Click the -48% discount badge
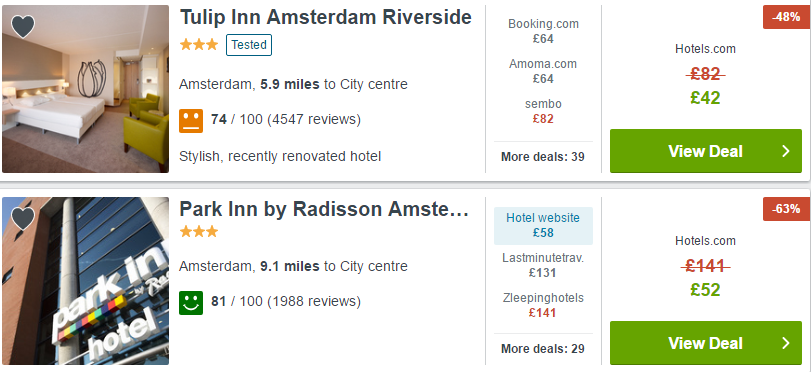 [787, 17]
